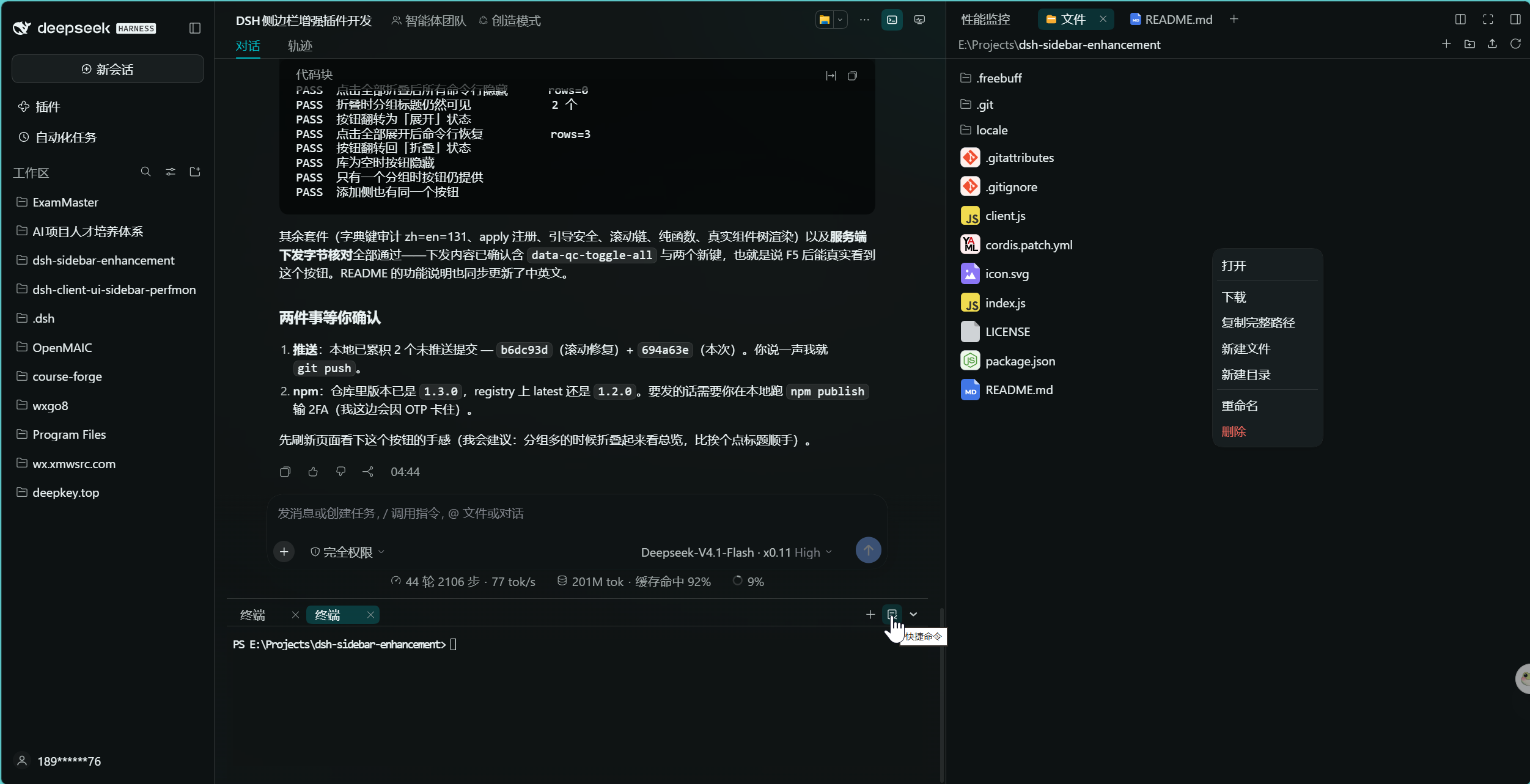Screen dimensions: 1530x784
Task: Toggle the terminal panel button
Action: 892,20
